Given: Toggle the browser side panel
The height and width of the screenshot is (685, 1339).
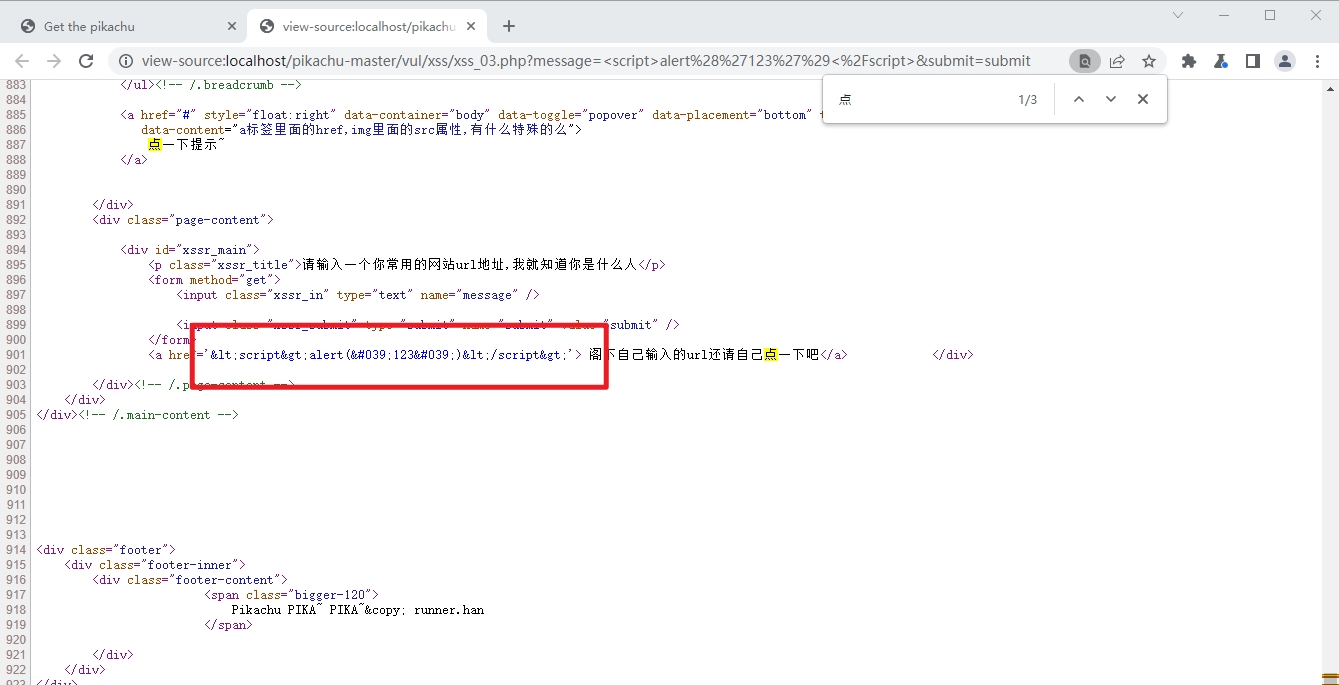Looking at the screenshot, I should click(x=1253, y=61).
